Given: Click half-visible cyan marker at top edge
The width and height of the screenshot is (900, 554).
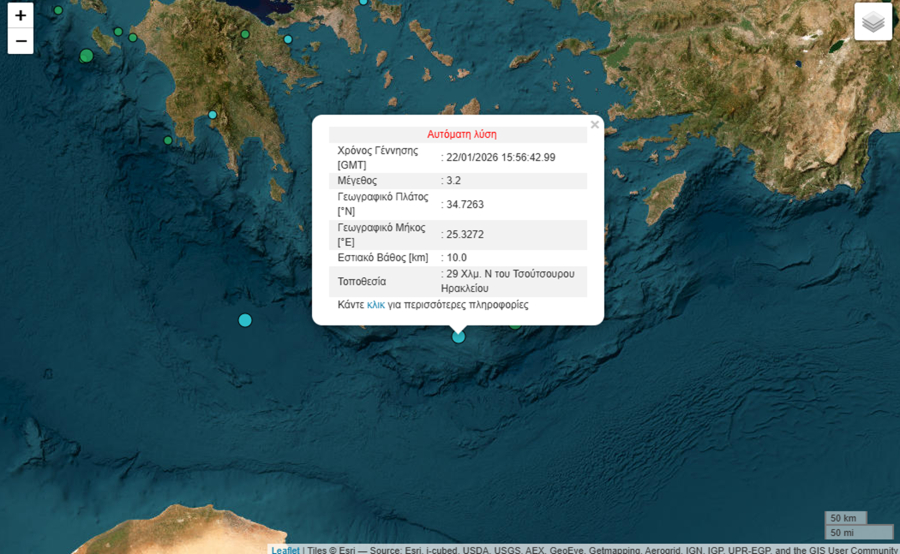Looking at the screenshot, I should point(364,3).
